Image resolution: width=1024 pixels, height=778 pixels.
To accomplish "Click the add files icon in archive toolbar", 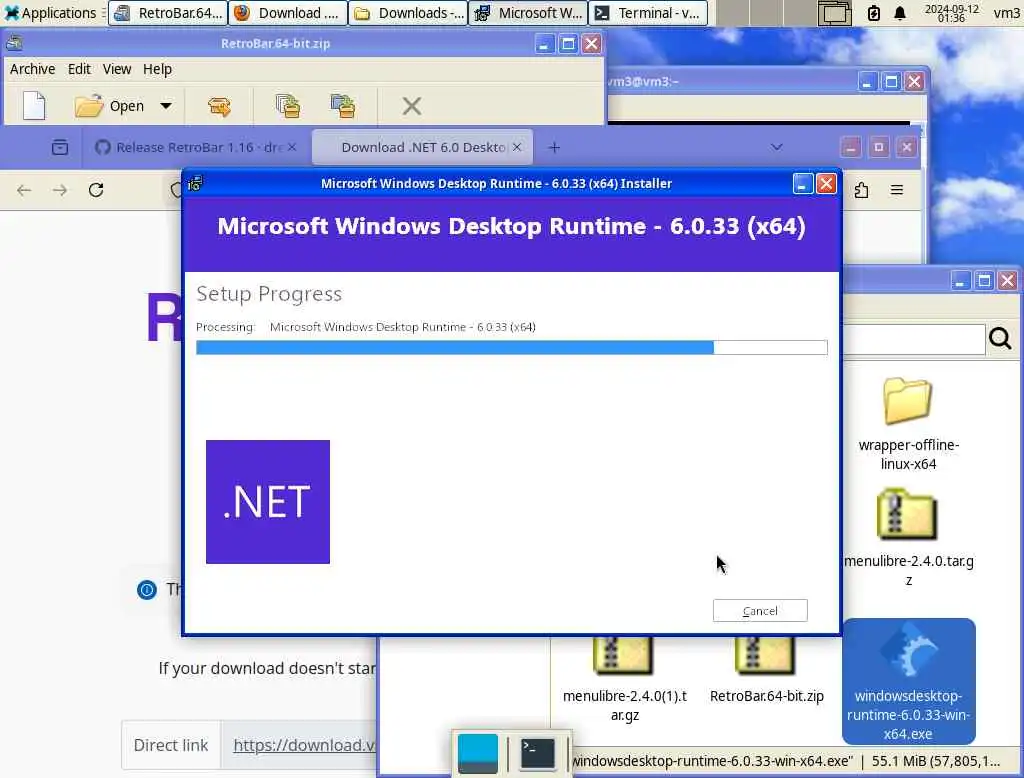I will point(288,106).
